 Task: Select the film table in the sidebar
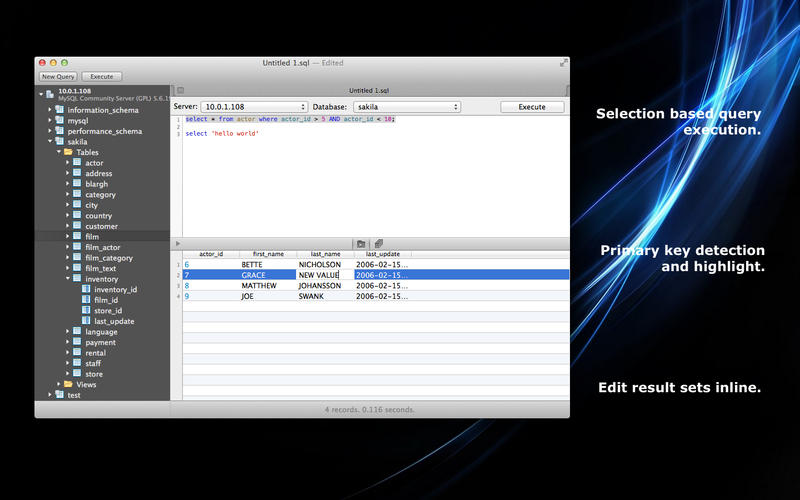92,237
